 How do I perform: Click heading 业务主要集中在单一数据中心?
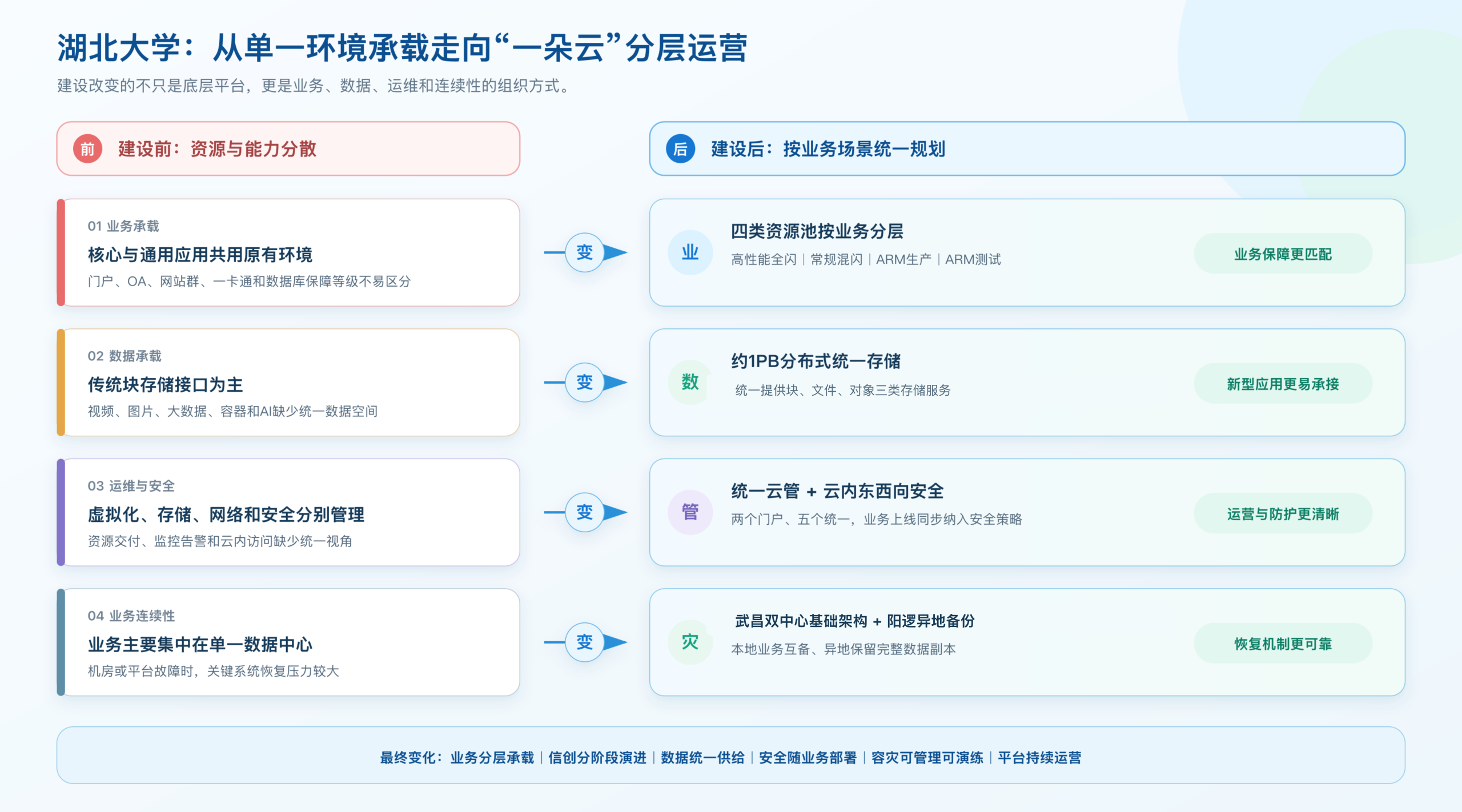point(200,644)
